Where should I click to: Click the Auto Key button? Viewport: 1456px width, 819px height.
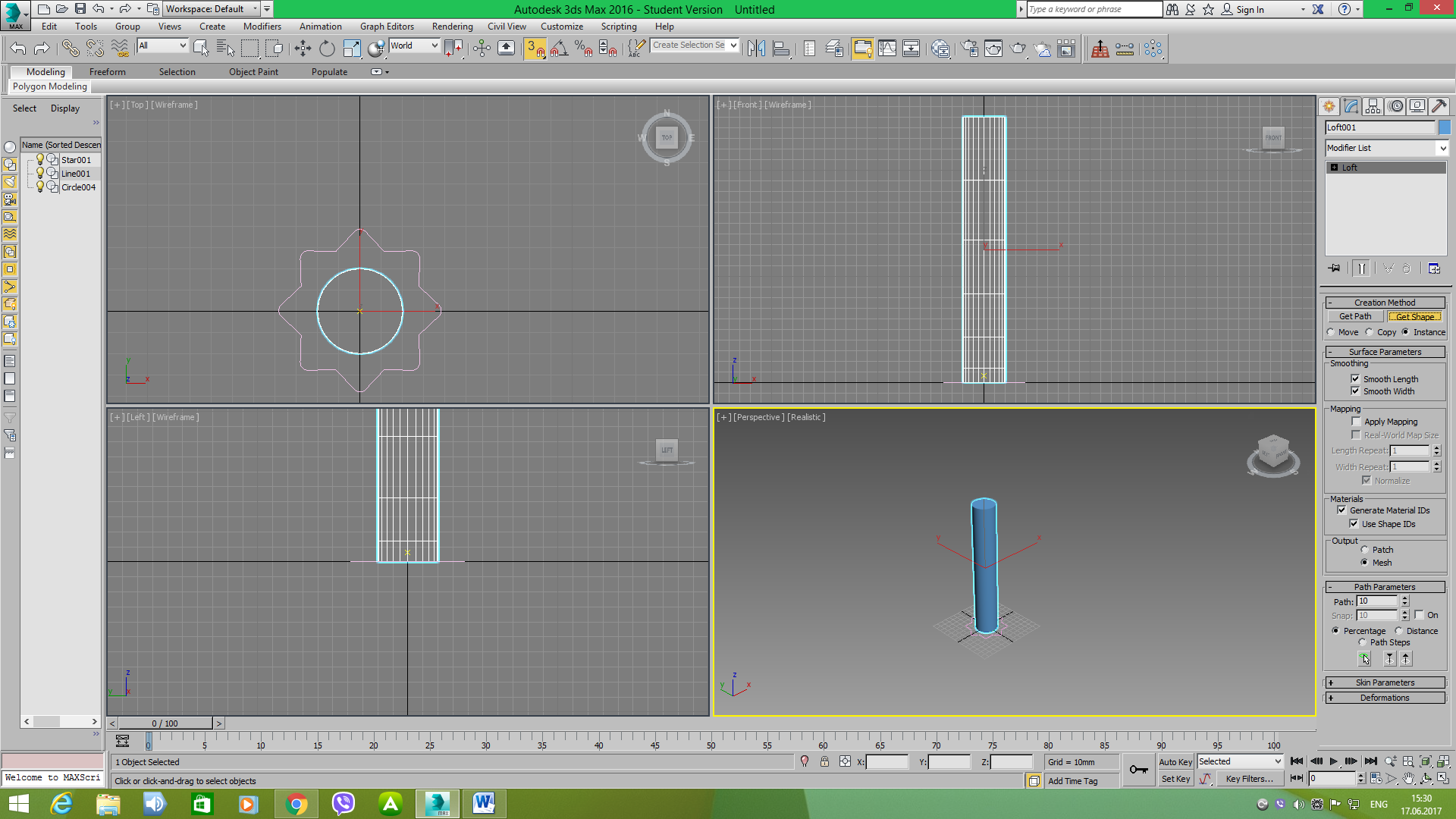pos(1175,762)
